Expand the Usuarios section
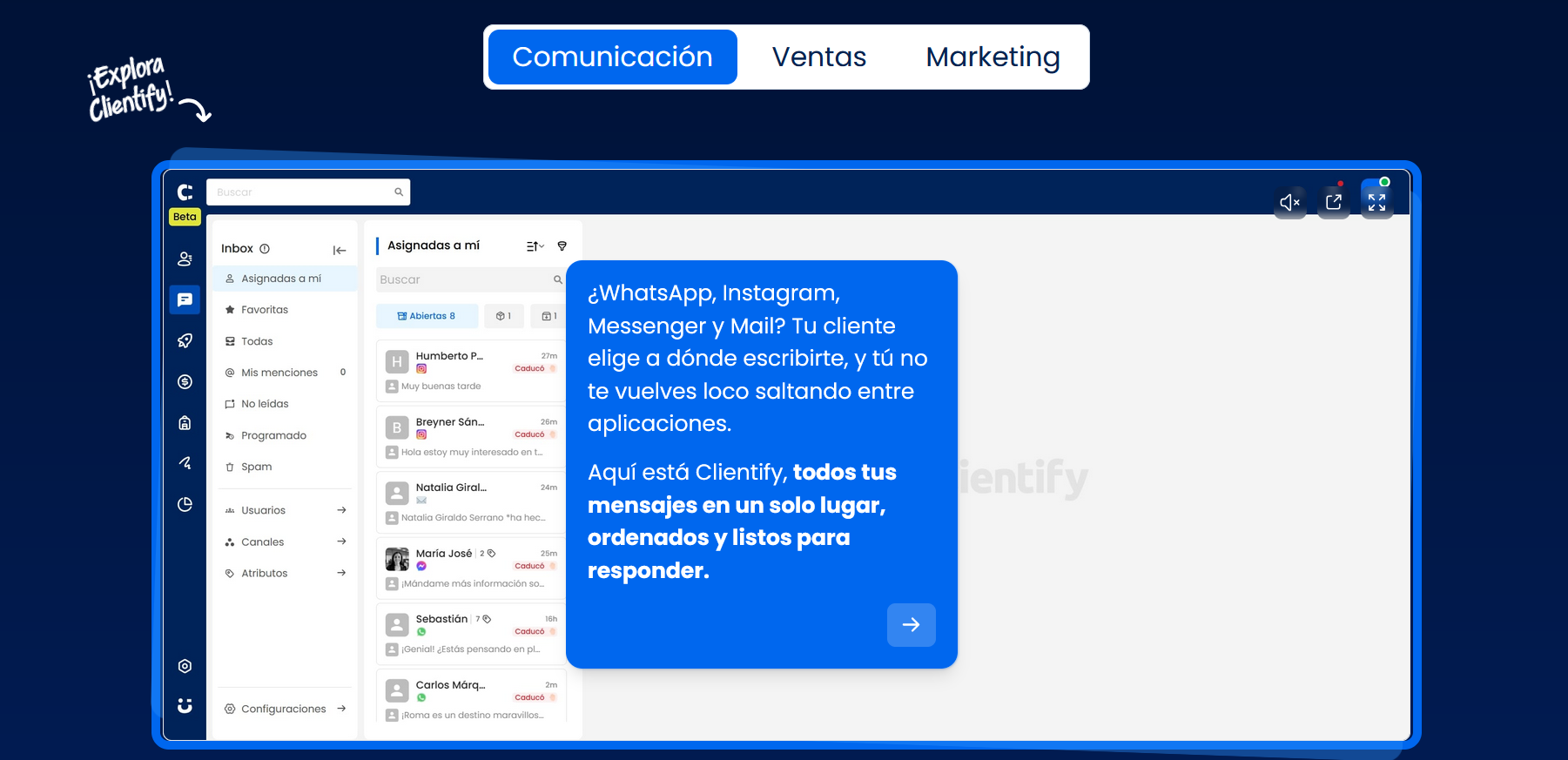The image size is (1568, 760). point(341,510)
